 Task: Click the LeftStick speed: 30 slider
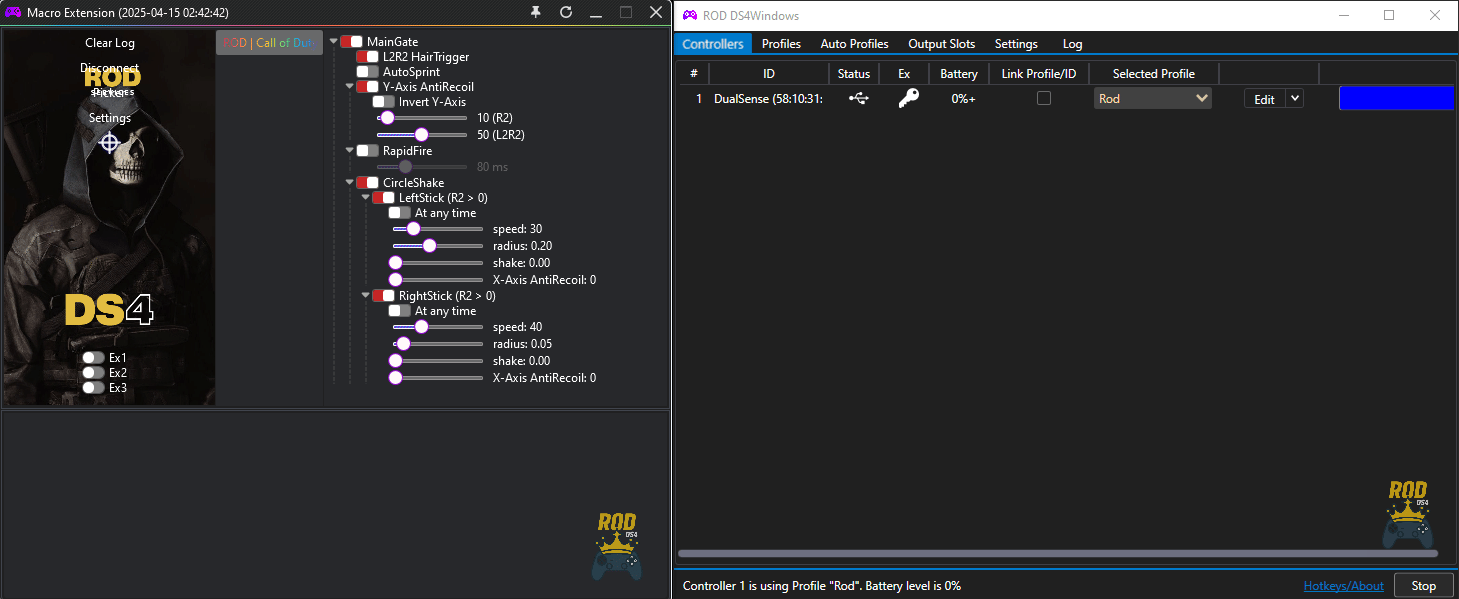coord(437,229)
